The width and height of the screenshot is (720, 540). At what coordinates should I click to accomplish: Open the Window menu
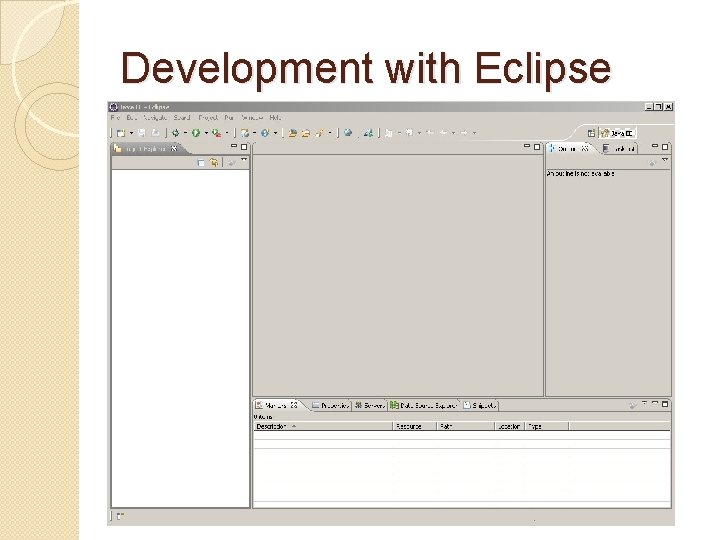click(252, 118)
